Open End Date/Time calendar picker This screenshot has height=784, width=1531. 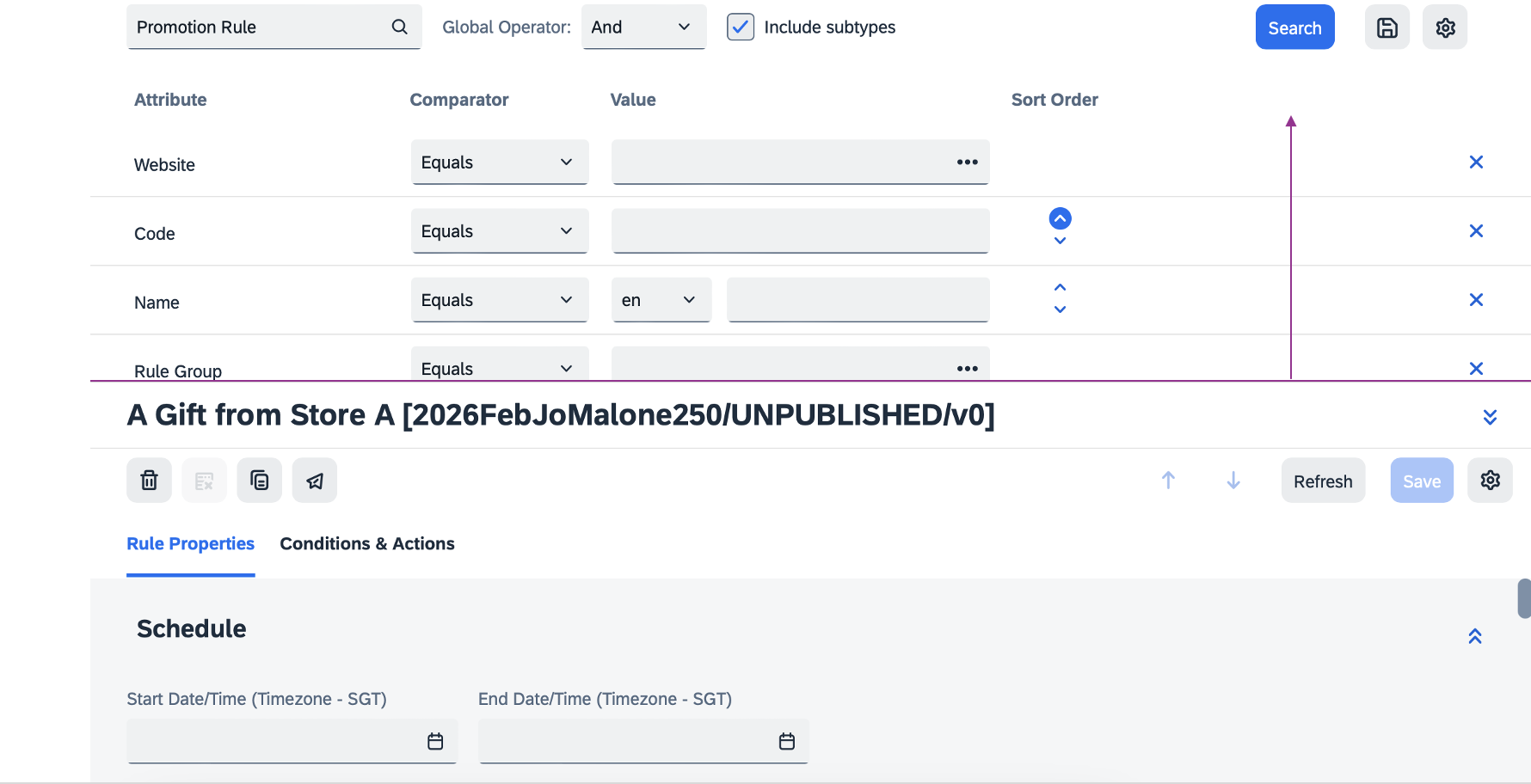pyautogui.click(x=786, y=741)
